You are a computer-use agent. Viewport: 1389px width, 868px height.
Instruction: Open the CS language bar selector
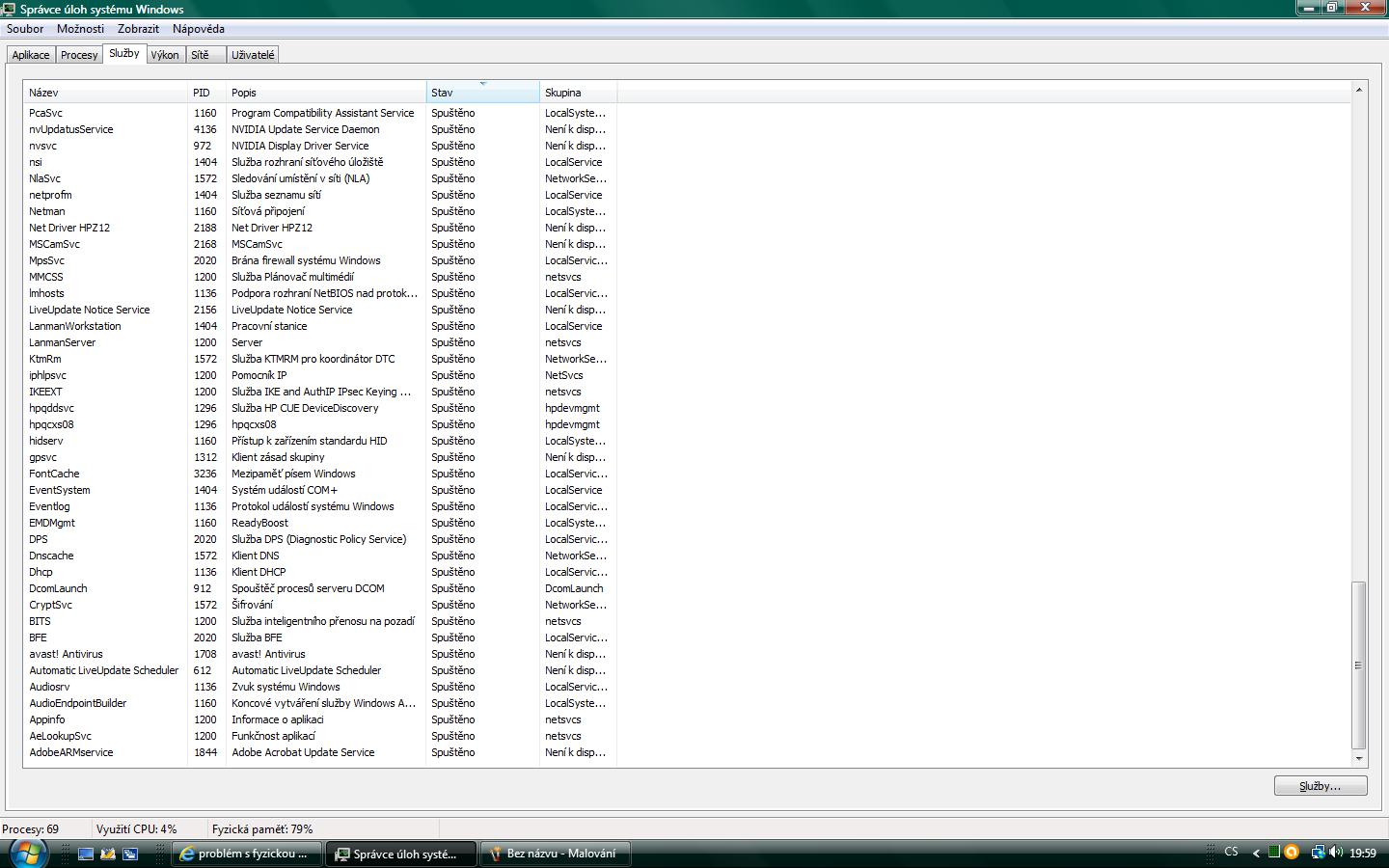[1231, 853]
